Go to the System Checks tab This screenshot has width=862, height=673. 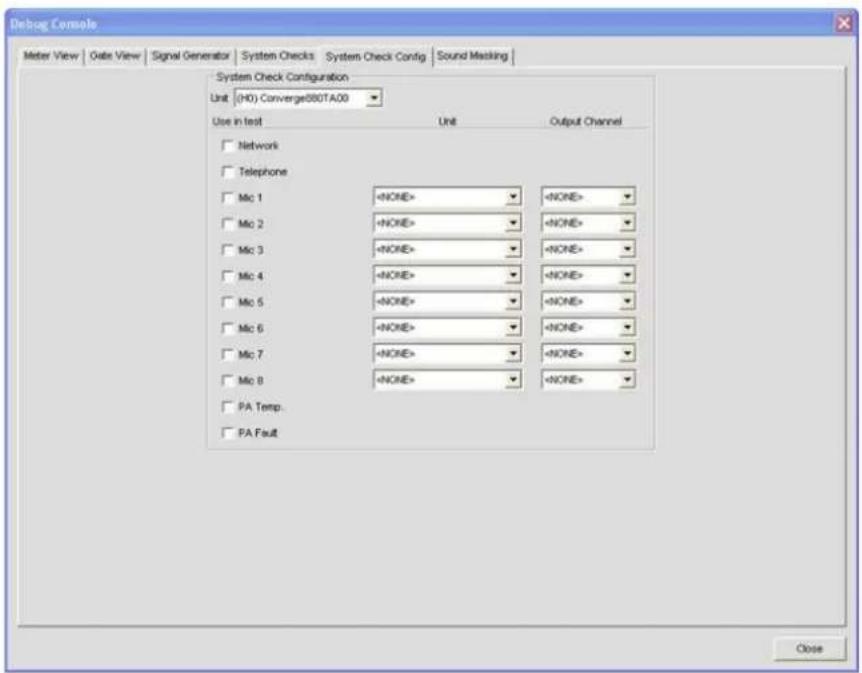[278, 56]
